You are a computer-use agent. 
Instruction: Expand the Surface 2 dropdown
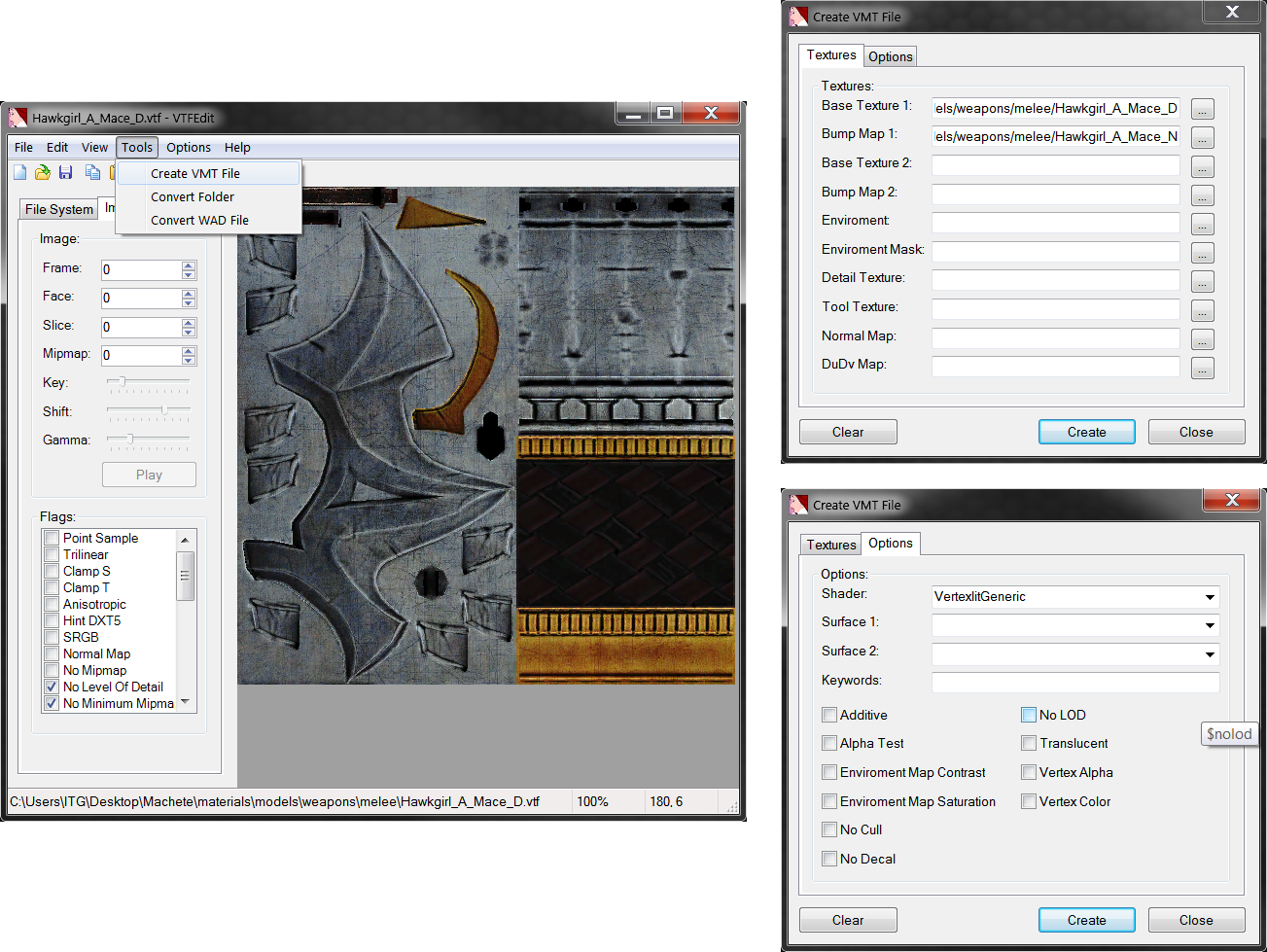1210,654
